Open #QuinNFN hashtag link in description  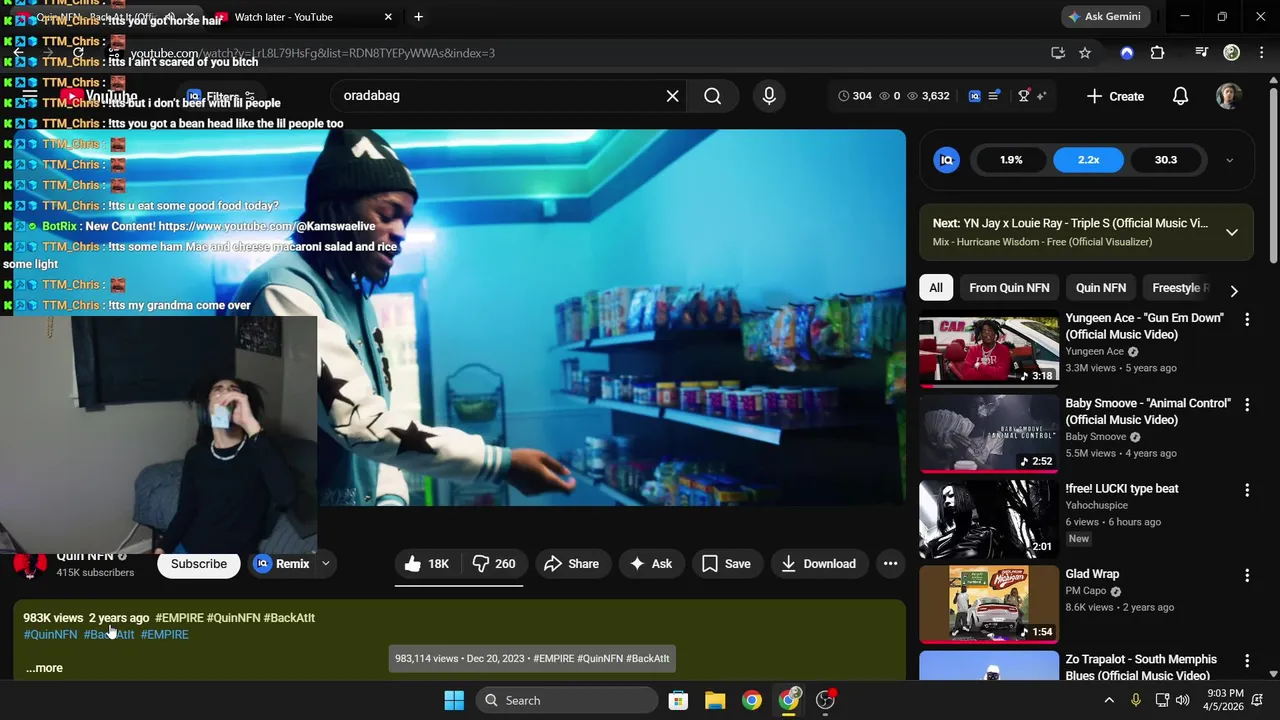50,635
